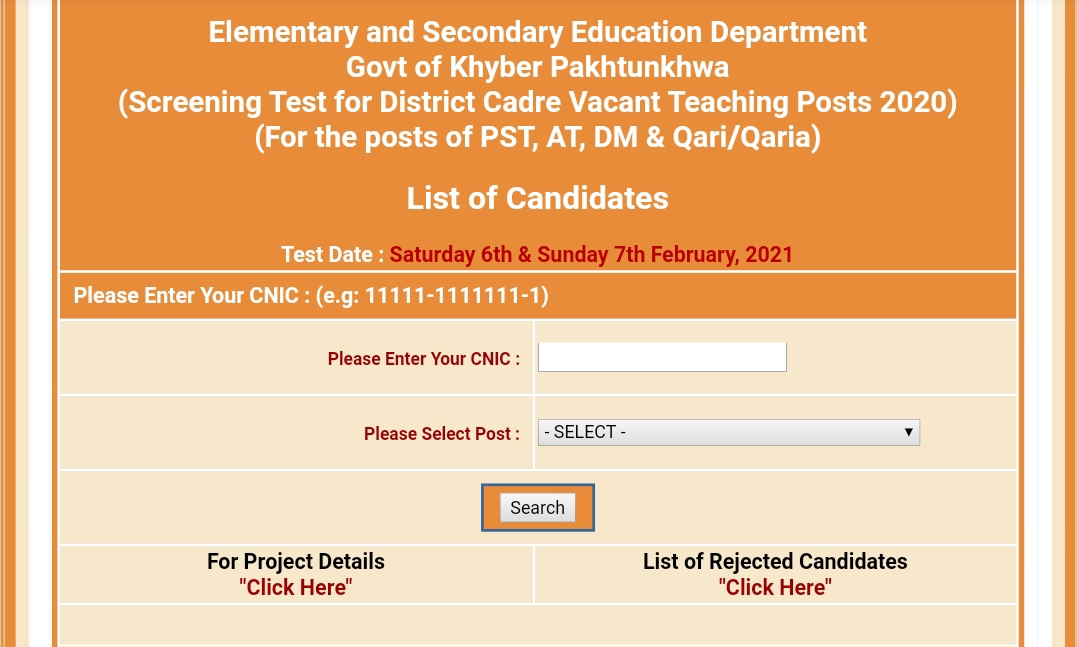Click the white "Test Date :" label
This screenshot has width=1077, height=647.
(332, 255)
